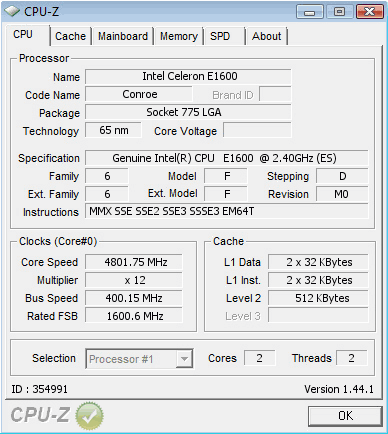Click the Level 2 value 512 KBytes

pos(318,298)
